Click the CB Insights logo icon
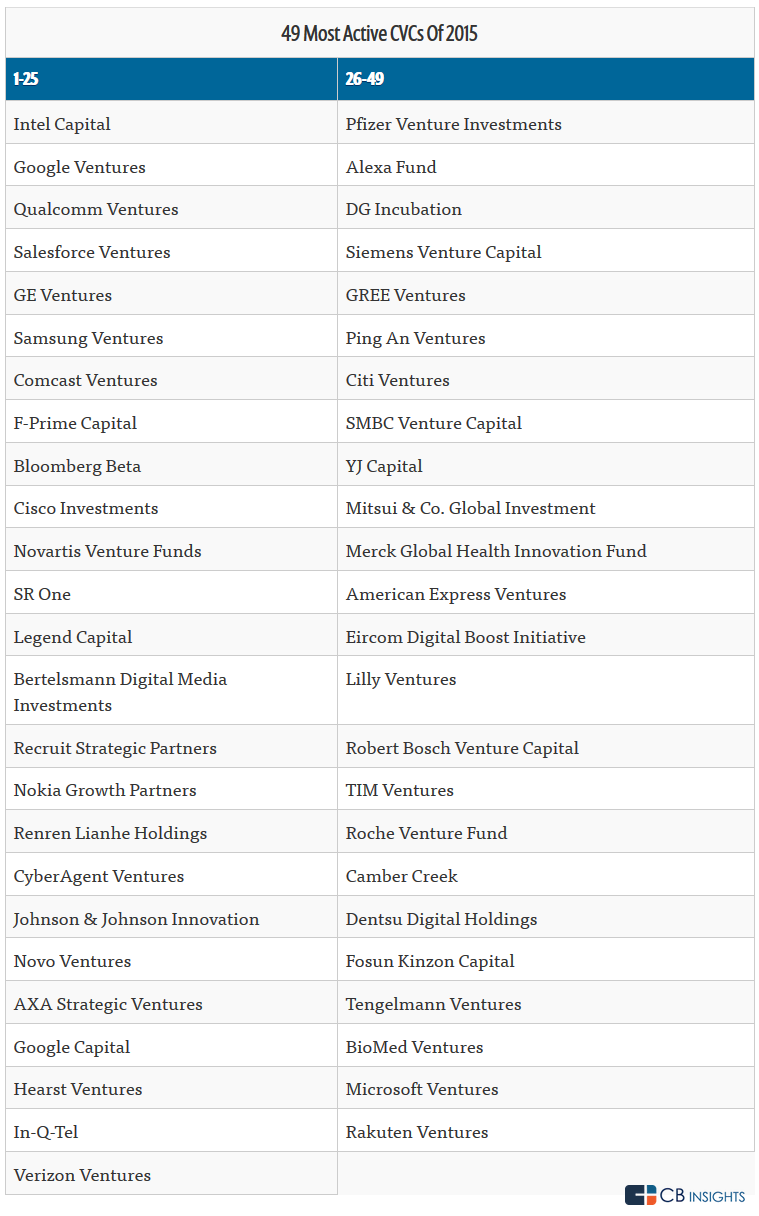The height and width of the screenshot is (1216, 759). click(x=640, y=1195)
